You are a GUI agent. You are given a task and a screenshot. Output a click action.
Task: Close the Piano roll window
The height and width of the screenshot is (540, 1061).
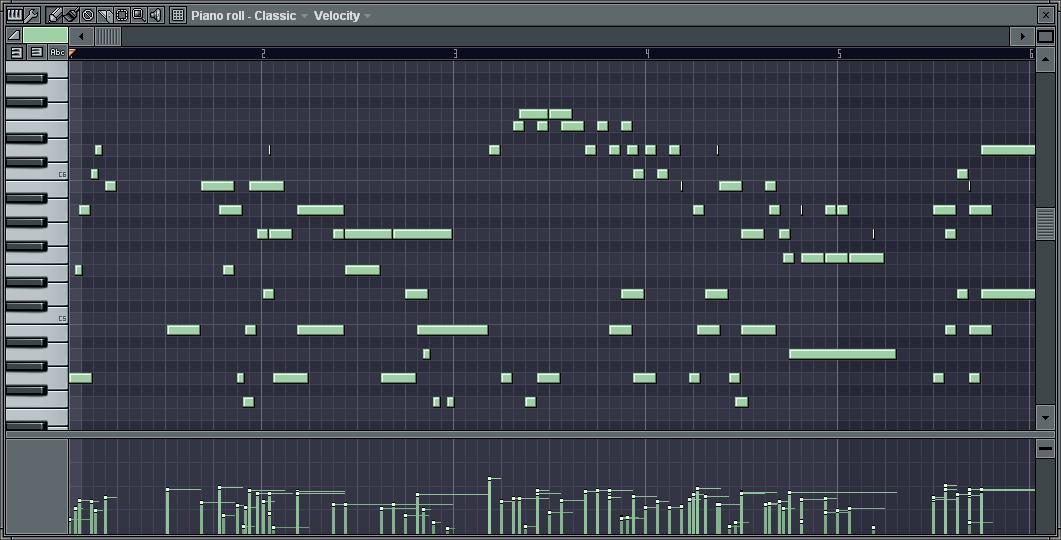click(1045, 15)
